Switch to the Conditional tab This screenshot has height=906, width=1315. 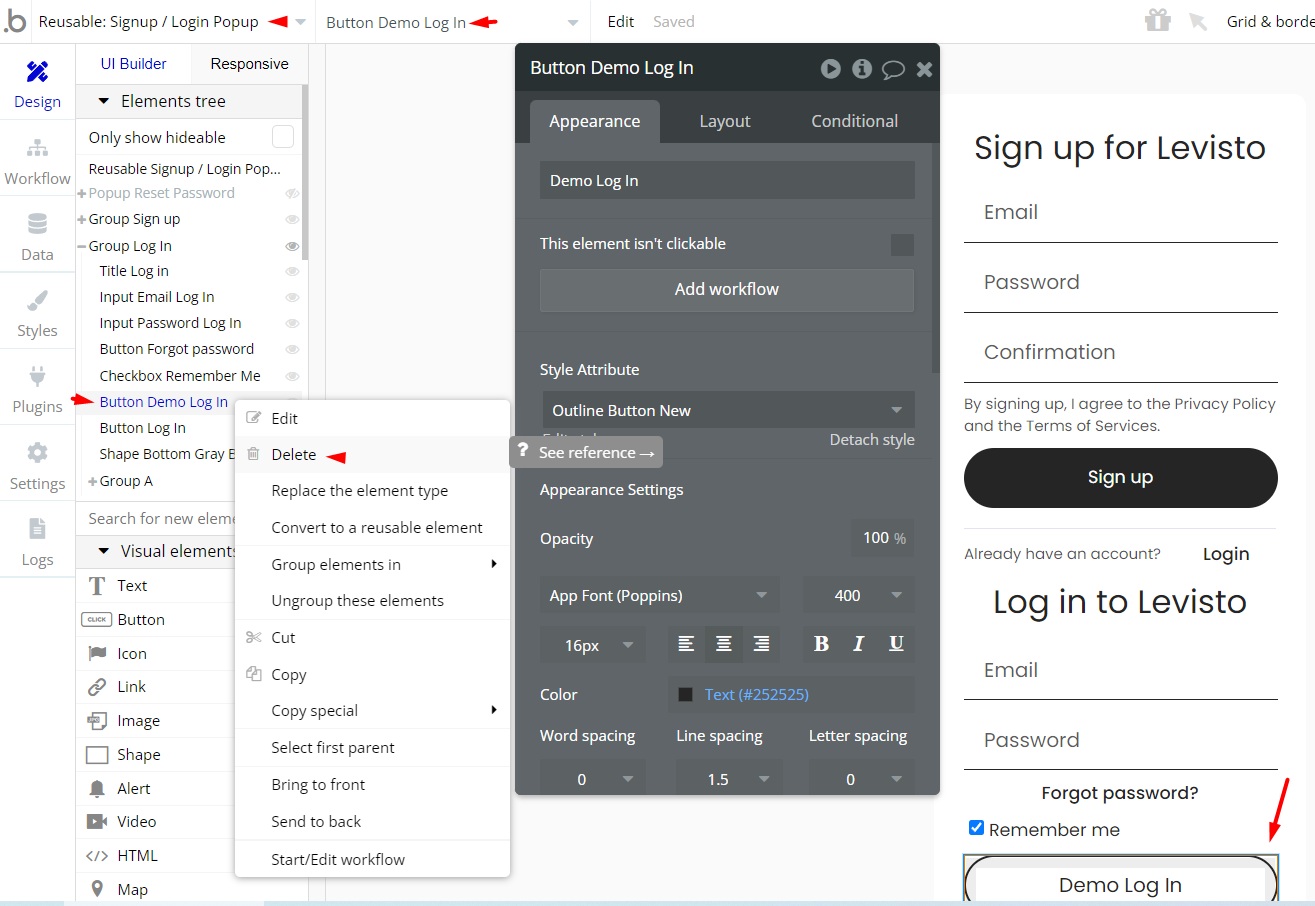pos(855,121)
